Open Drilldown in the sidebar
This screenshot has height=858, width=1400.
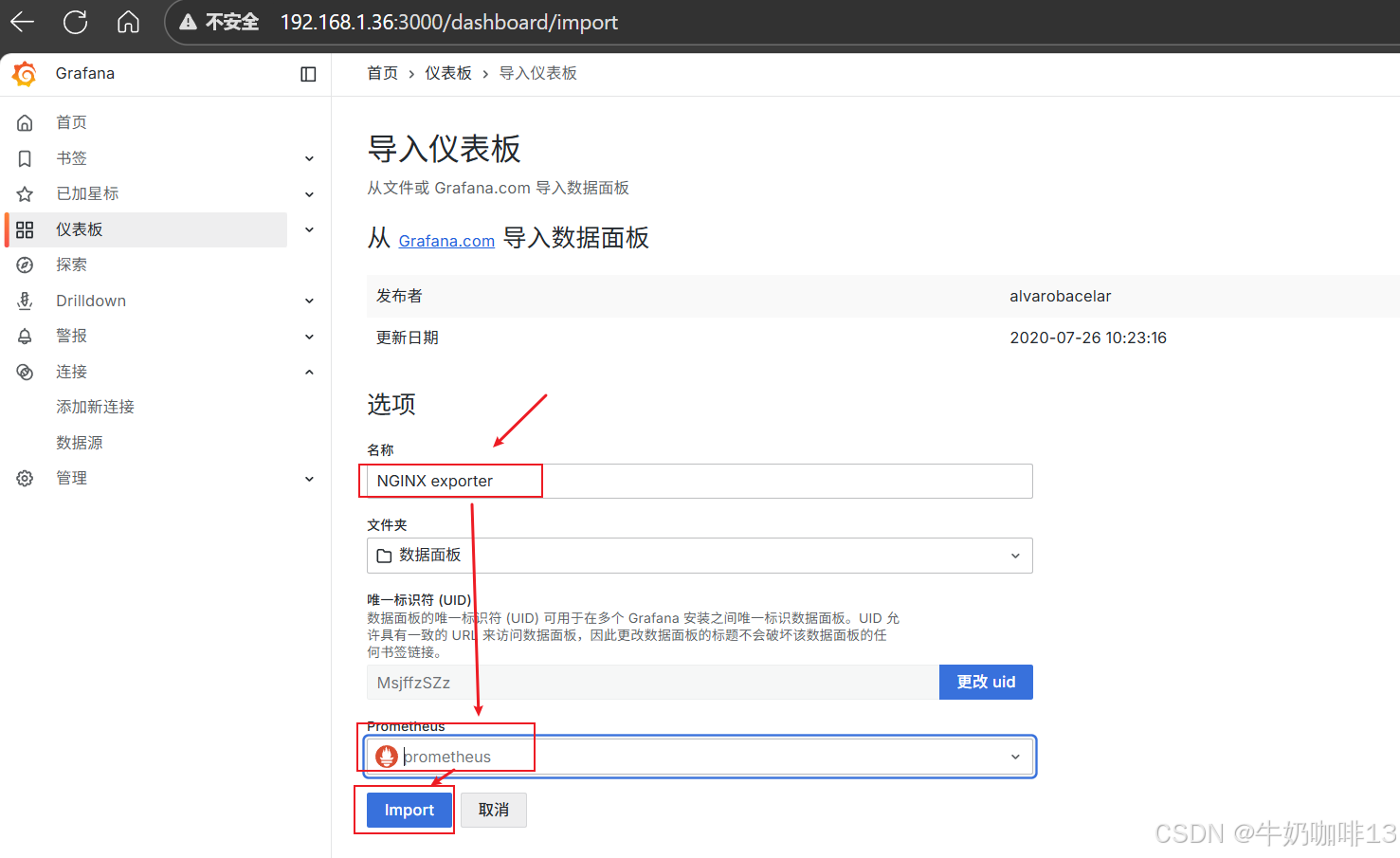click(x=91, y=301)
